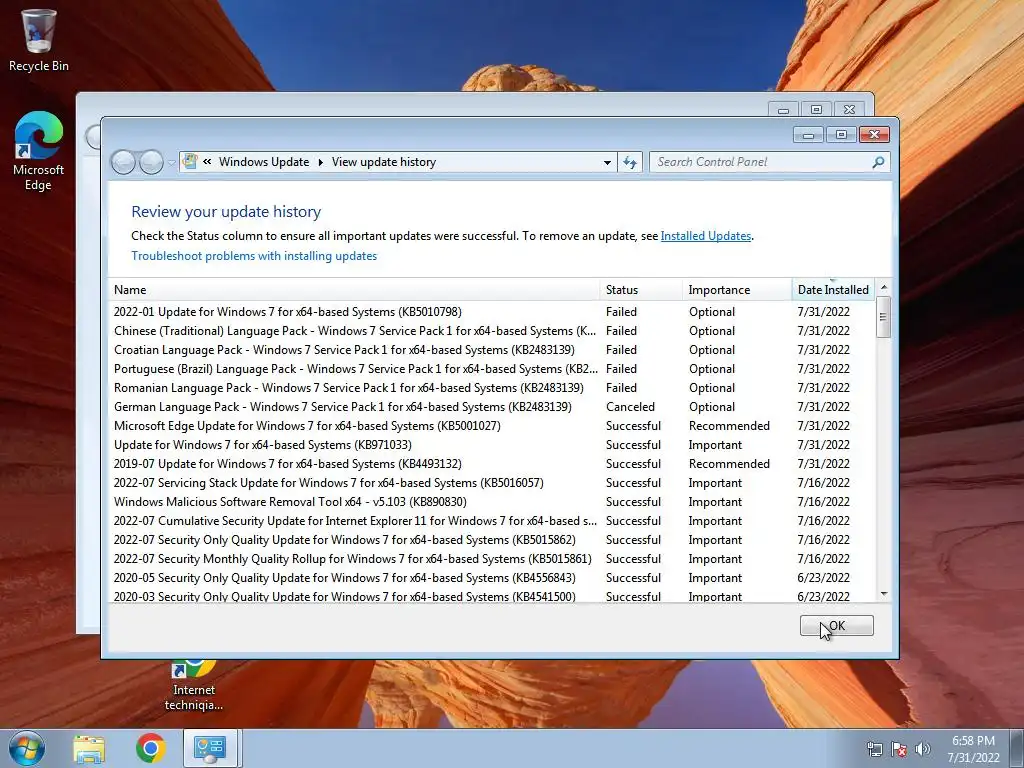Open the recent pages dropdown arrow
This screenshot has width=1024, height=768.
[171, 163]
